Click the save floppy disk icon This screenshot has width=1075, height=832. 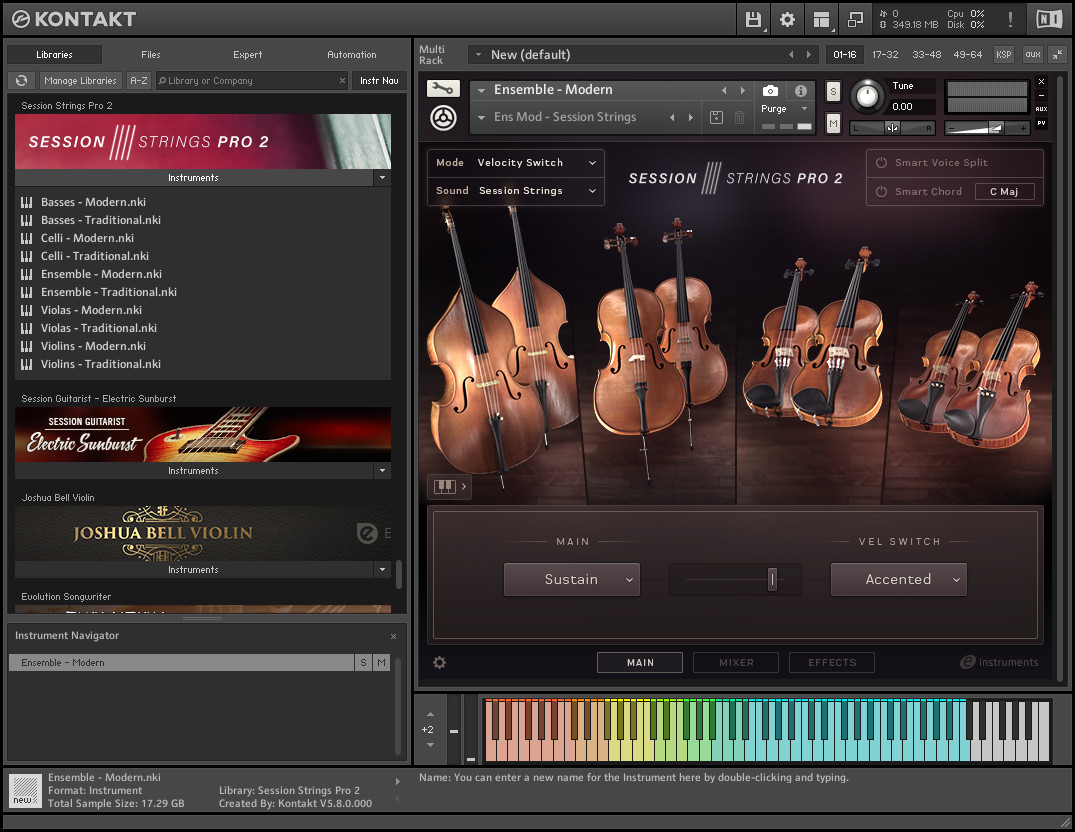(x=753, y=20)
